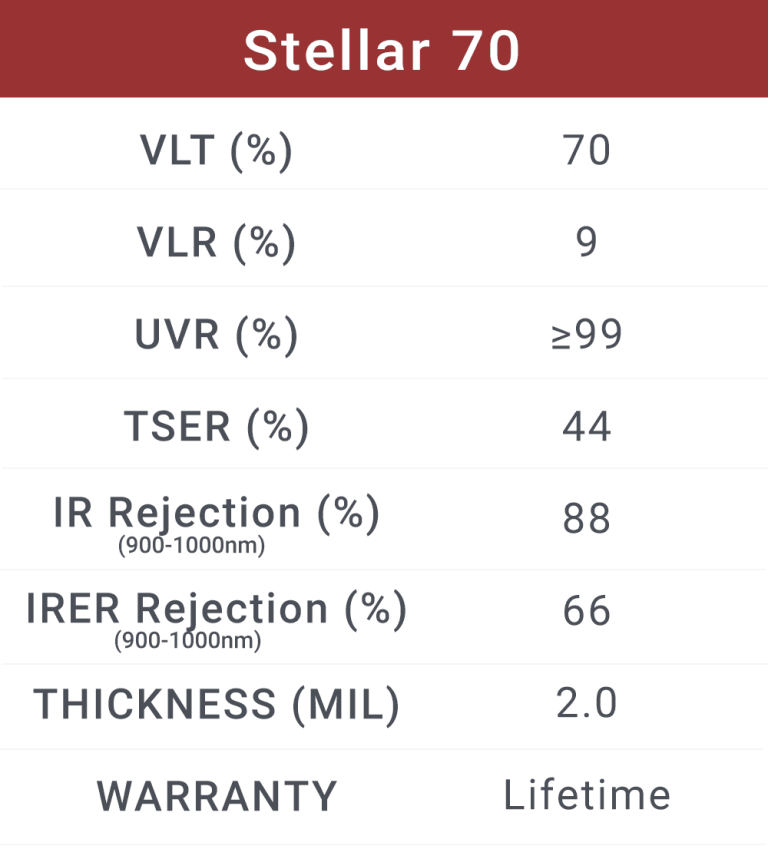Click the VLR value 9
The width and height of the screenshot is (768, 849).
(587, 242)
